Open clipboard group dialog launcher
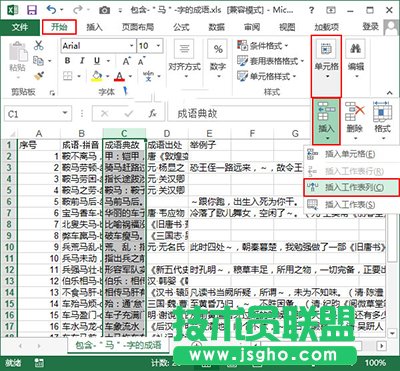400x371 pixels. 52,93
